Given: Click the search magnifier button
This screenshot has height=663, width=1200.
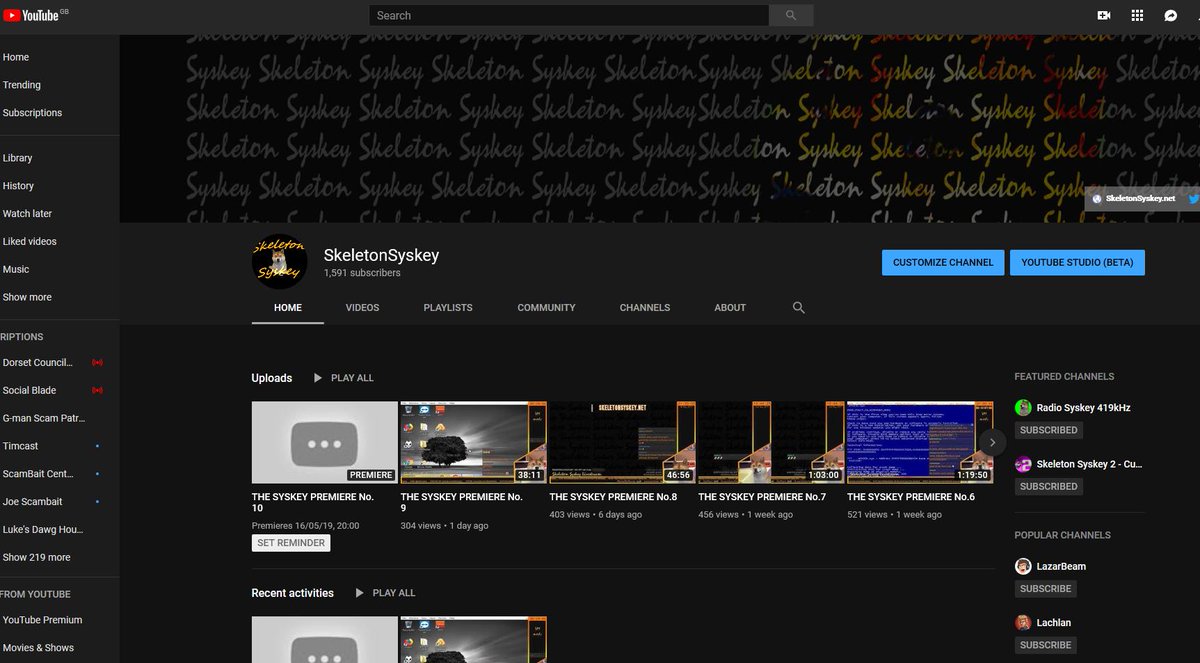Looking at the screenshot, I should coord(791,15).
